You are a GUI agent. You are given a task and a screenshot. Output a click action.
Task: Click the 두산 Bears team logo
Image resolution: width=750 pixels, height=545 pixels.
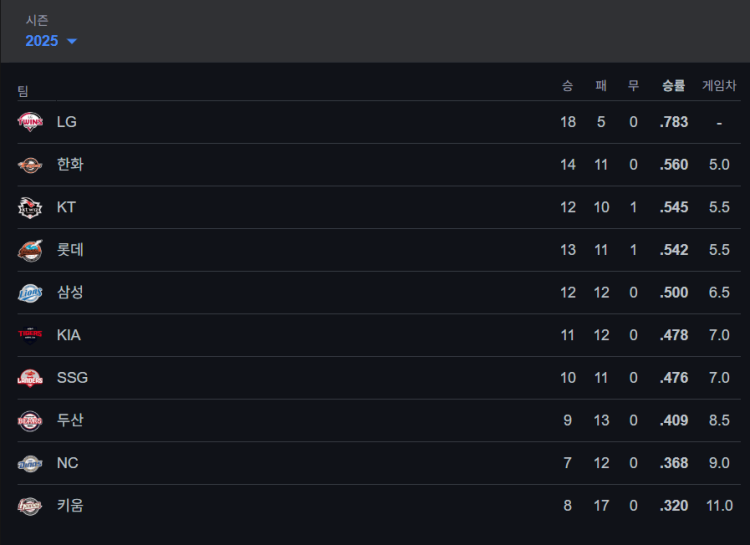(30, 421)
